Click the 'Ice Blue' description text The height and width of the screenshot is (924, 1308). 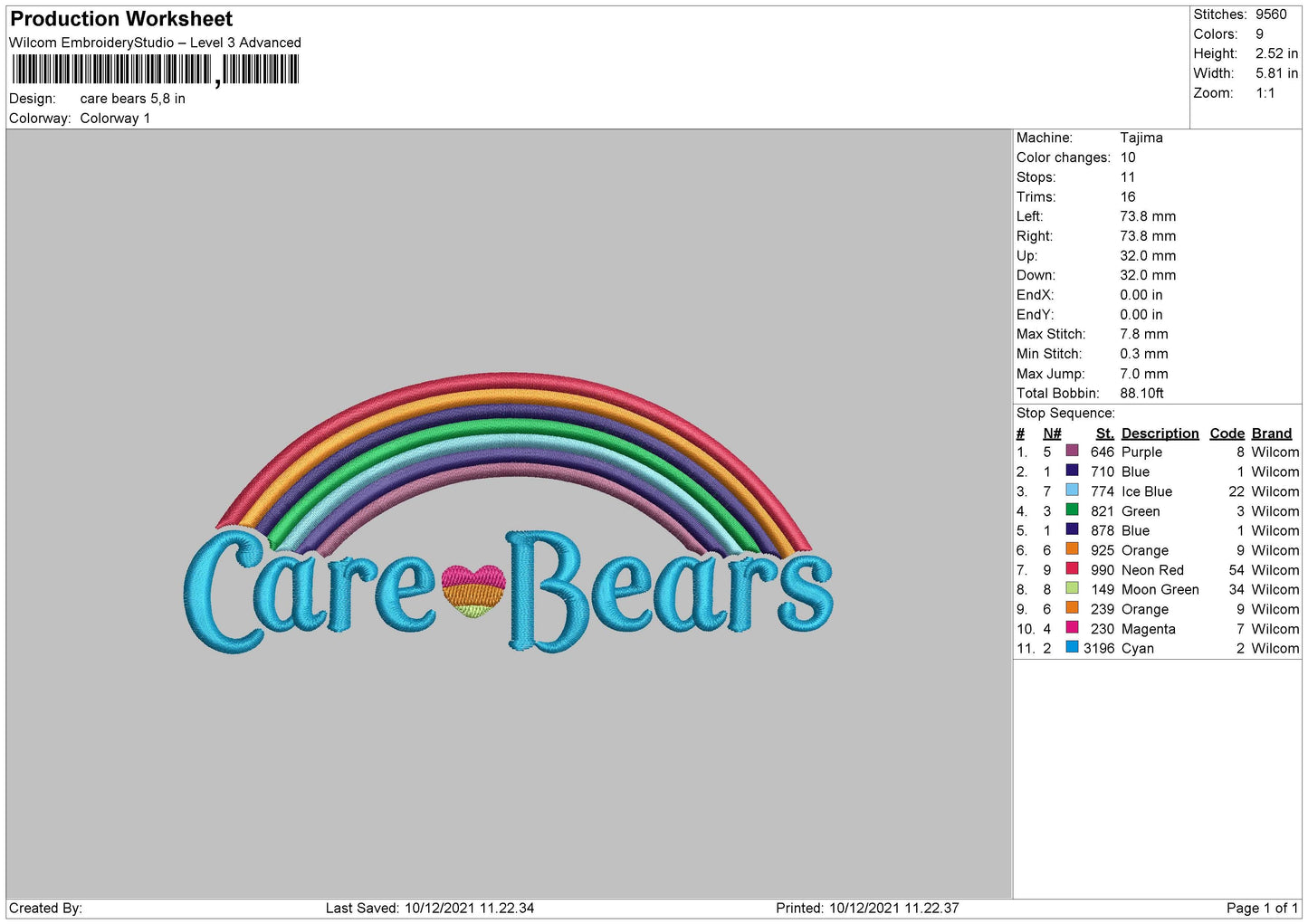coord(1147,491)
